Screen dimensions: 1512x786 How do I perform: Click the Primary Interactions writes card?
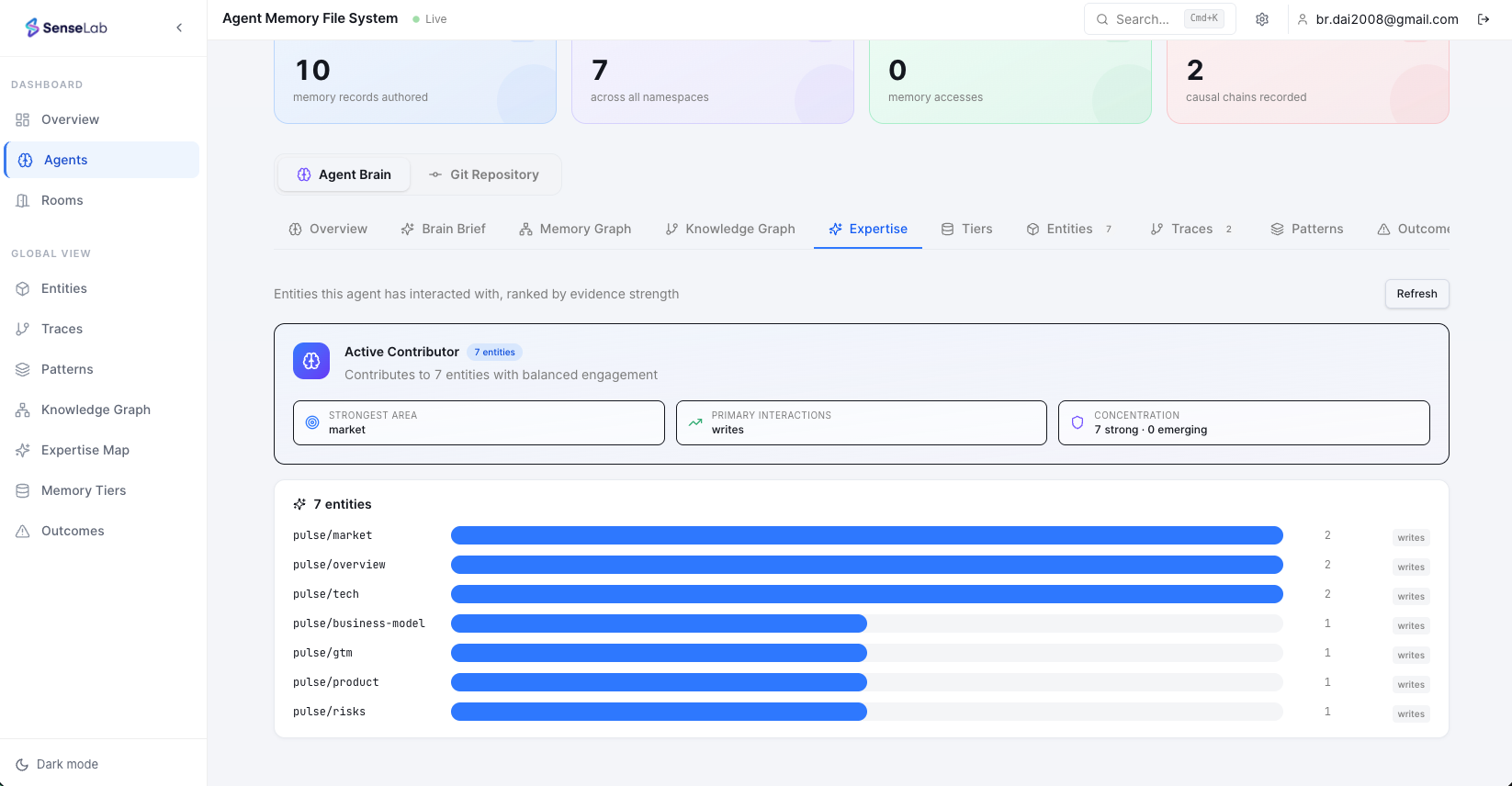[862, 422]
